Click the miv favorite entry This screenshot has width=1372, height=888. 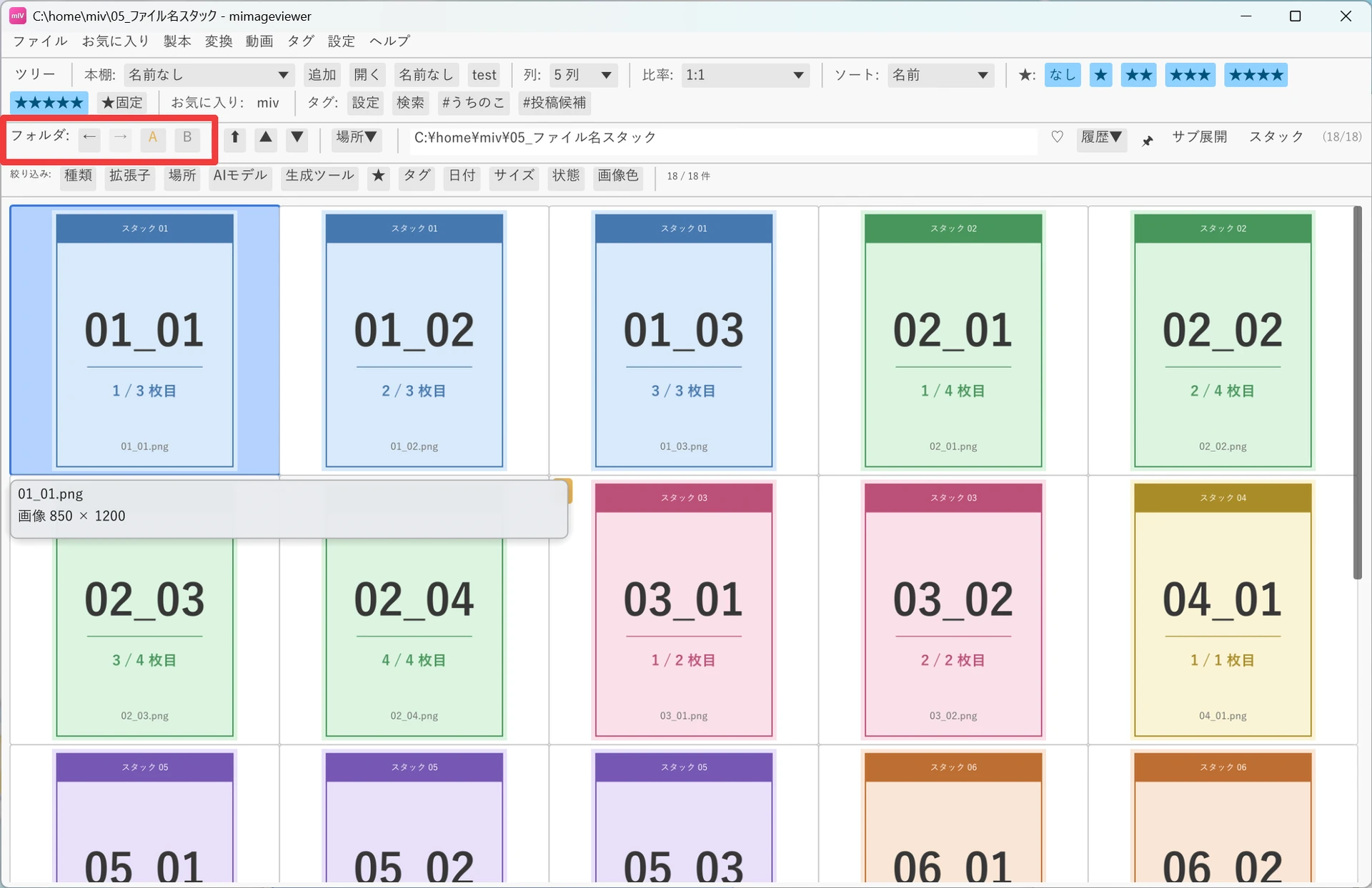pos(268,103)
